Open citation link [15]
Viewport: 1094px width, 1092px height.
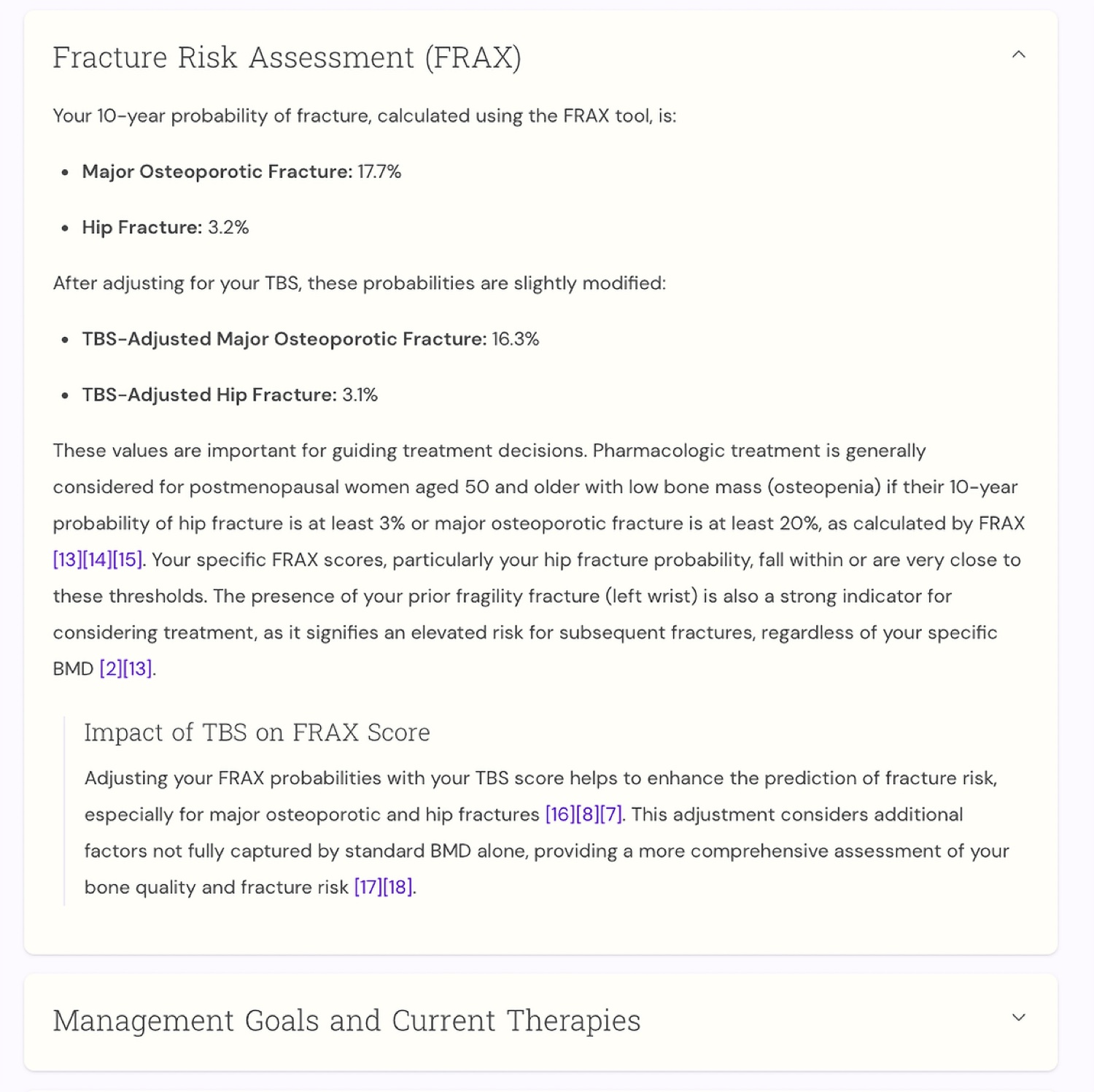coord(128,560)
